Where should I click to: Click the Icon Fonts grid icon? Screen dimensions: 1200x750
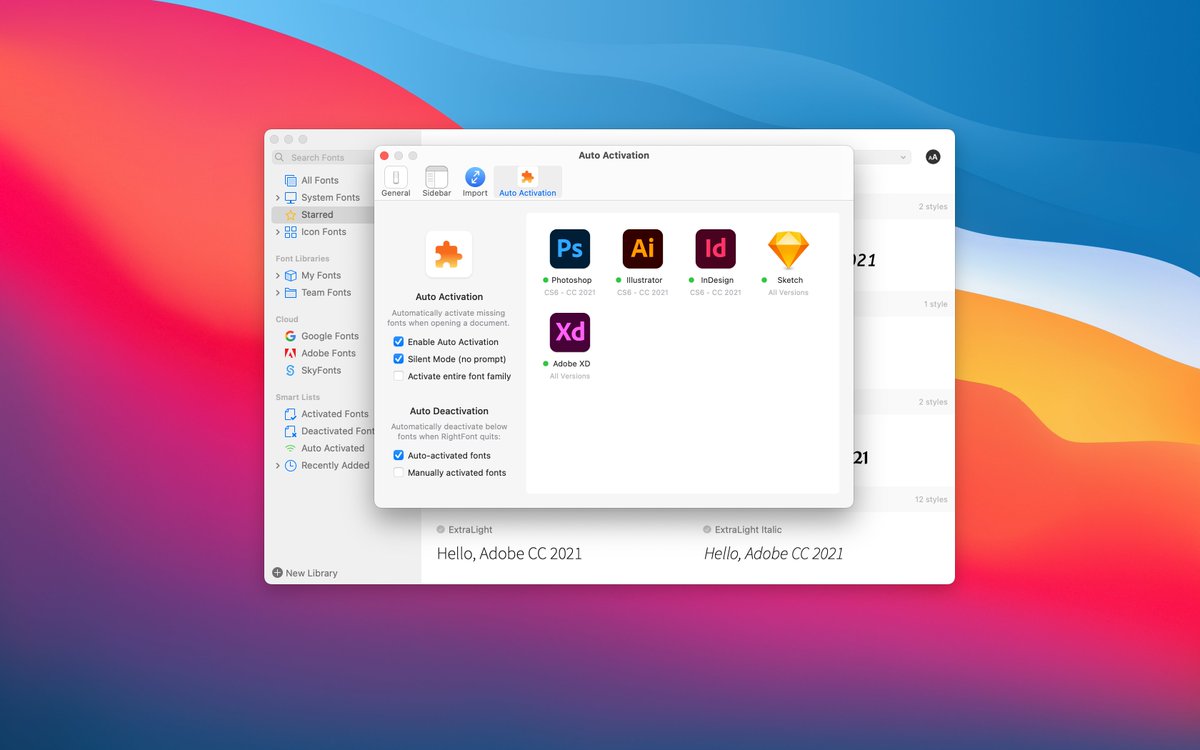tap(291, 231)
